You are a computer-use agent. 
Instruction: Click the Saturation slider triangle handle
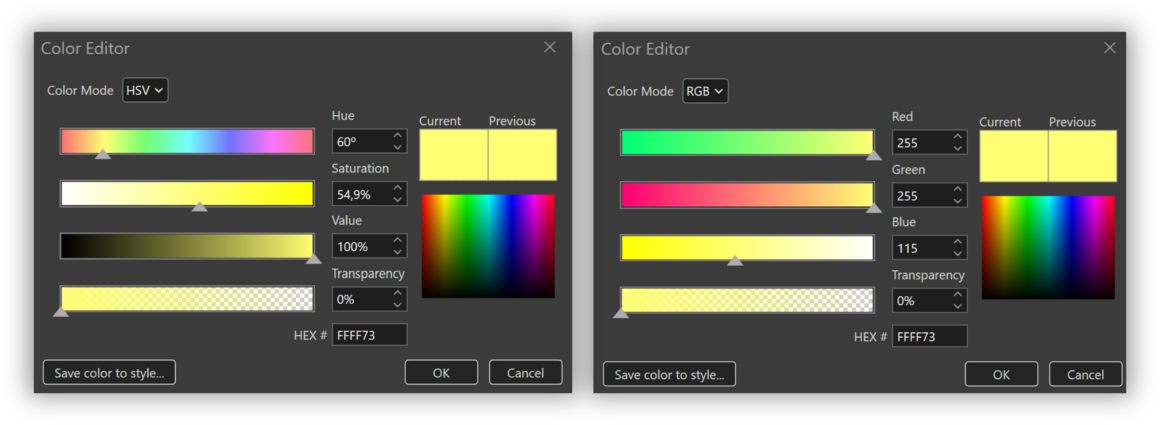200,207
